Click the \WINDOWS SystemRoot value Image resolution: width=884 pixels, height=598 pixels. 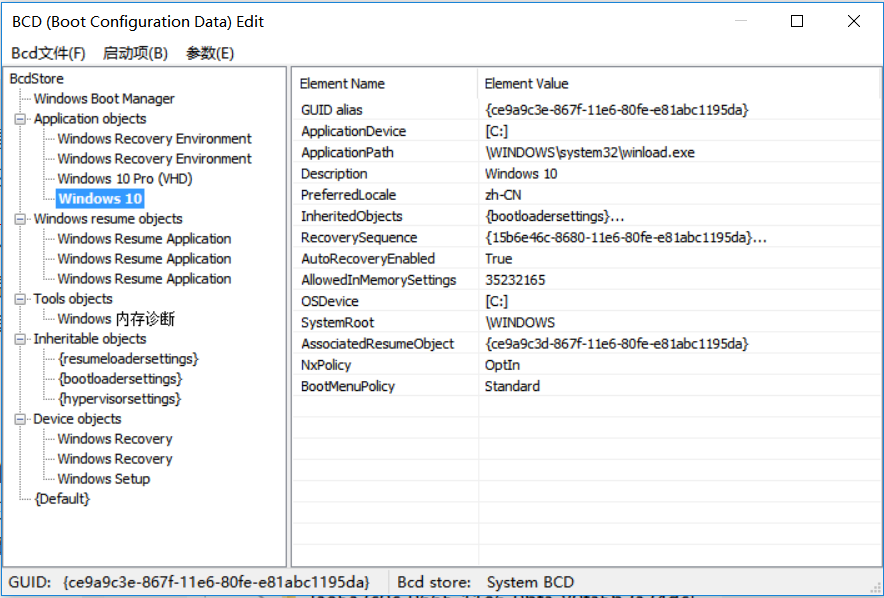[520, 323]
